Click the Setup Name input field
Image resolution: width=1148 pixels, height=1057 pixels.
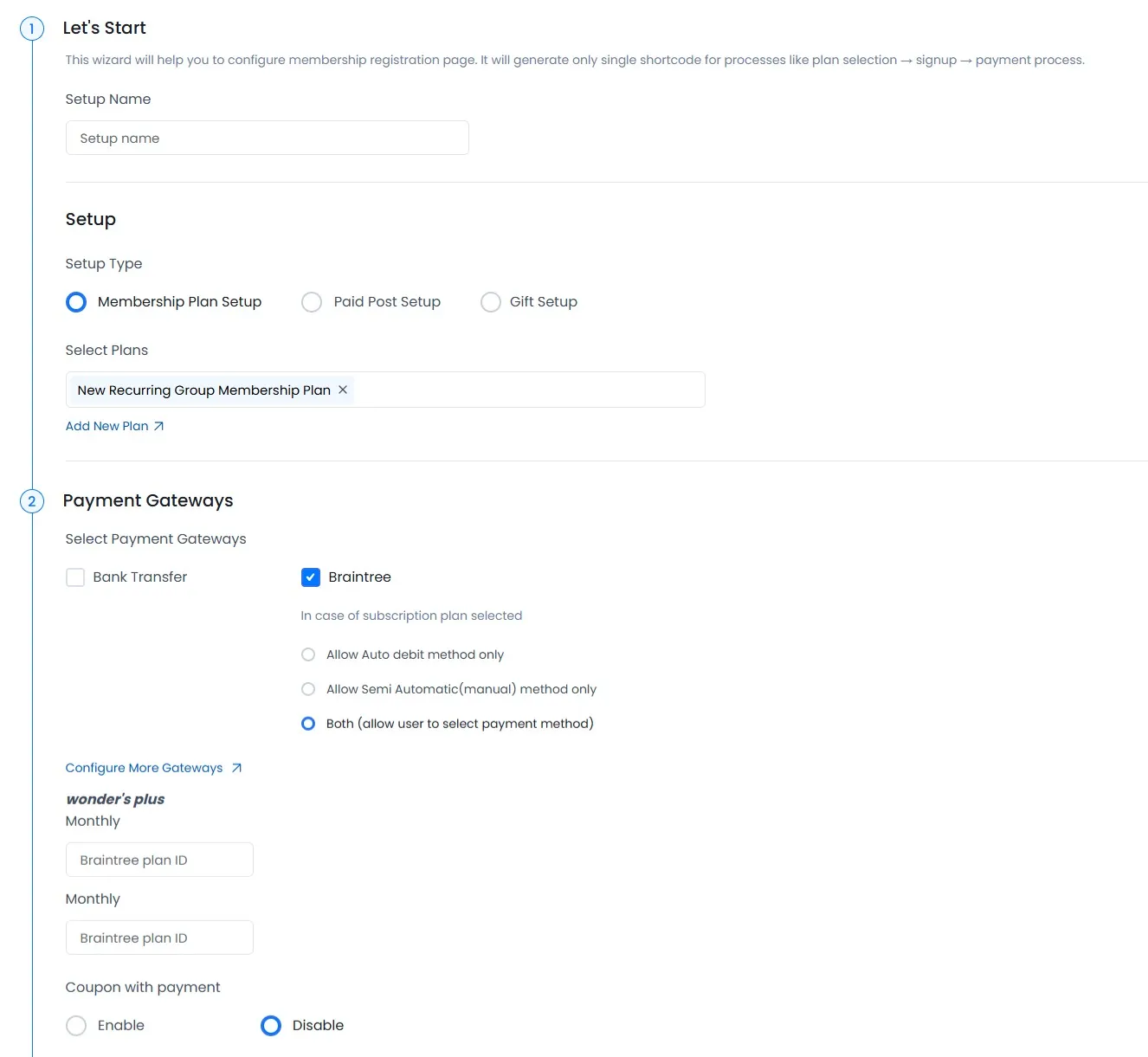coord(267,138)
